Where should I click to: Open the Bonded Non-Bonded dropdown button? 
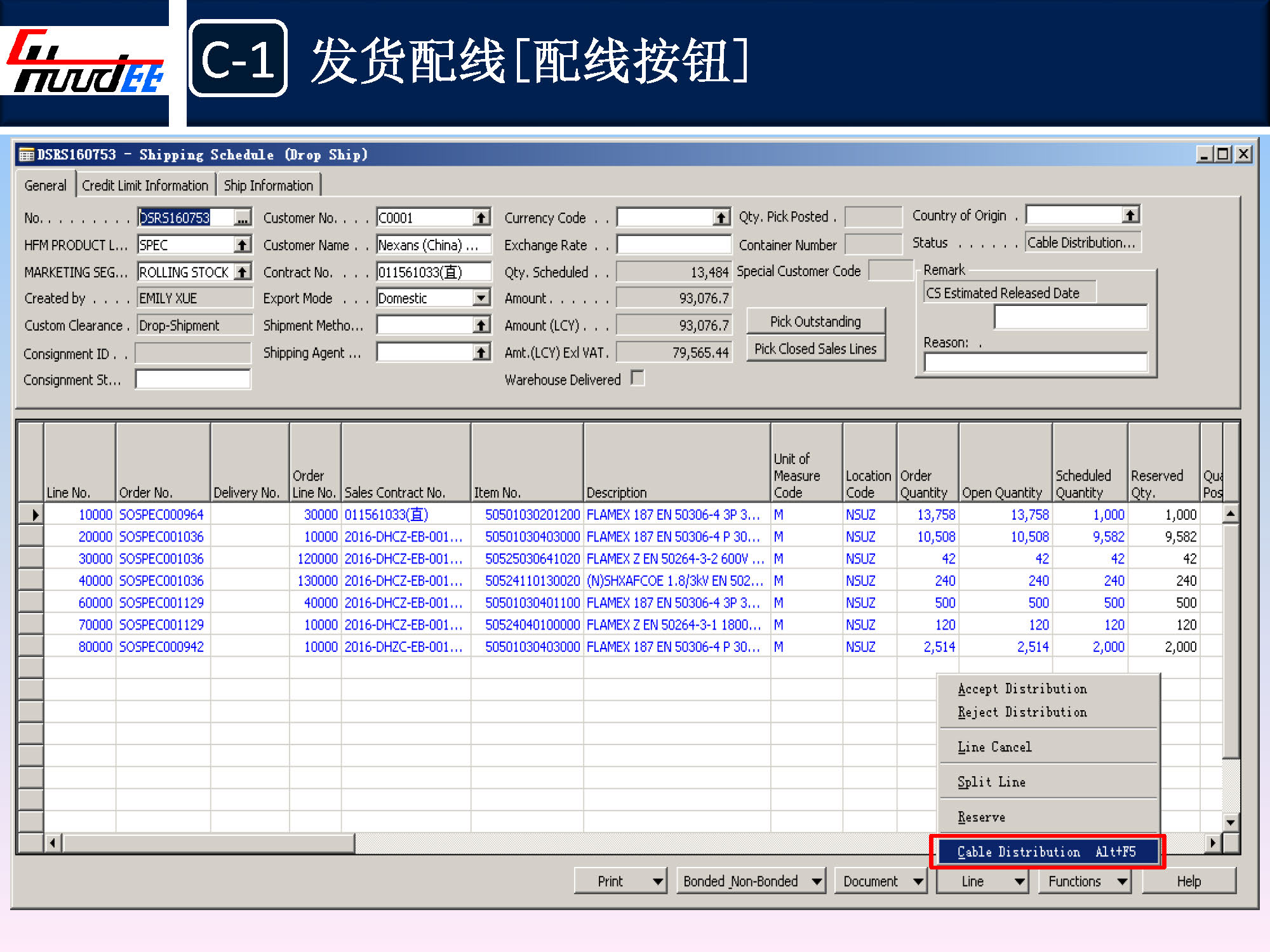751,881
